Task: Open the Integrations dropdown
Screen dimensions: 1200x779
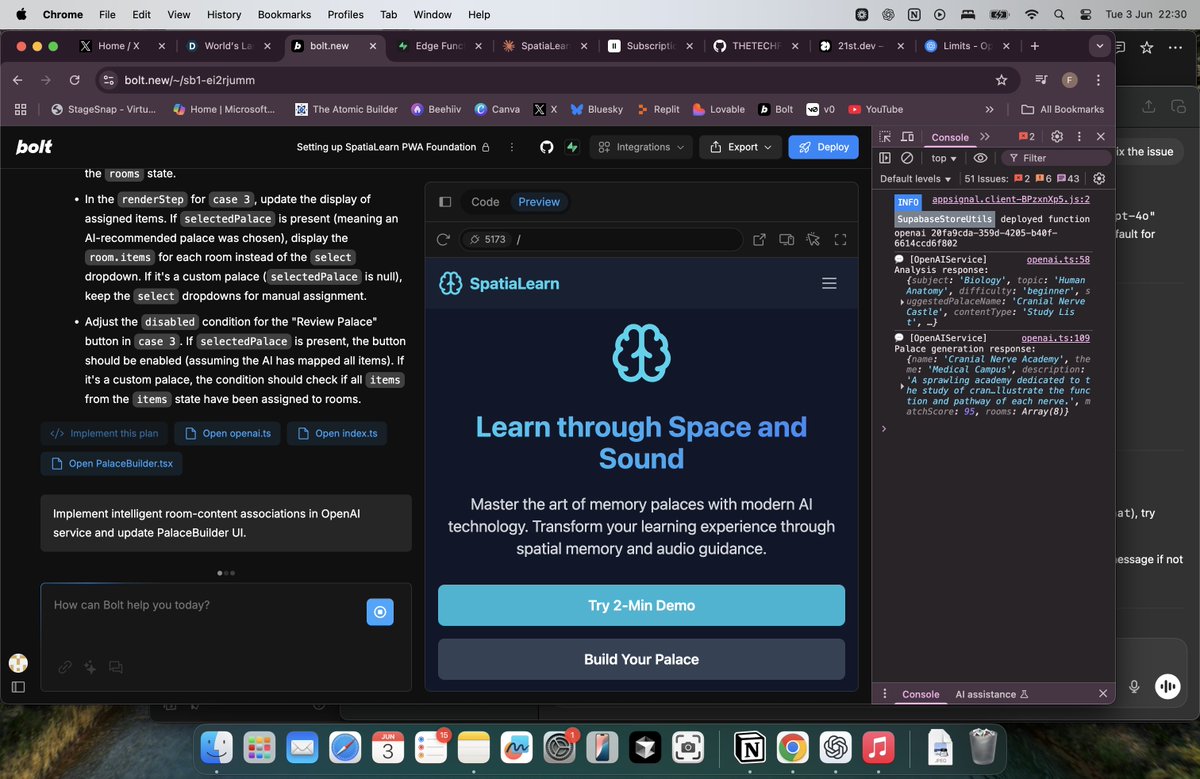Action: tap(641, 147)
